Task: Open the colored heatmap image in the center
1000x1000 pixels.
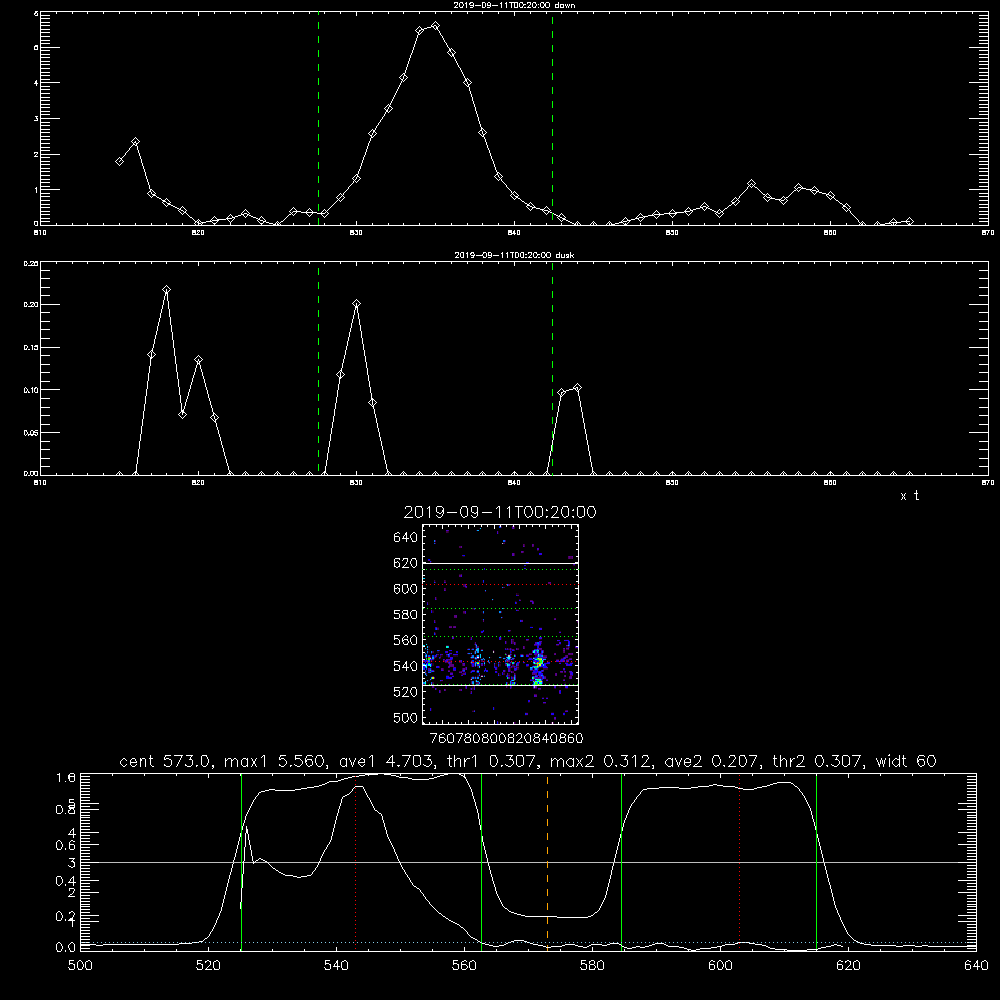Action: point(500,624)
